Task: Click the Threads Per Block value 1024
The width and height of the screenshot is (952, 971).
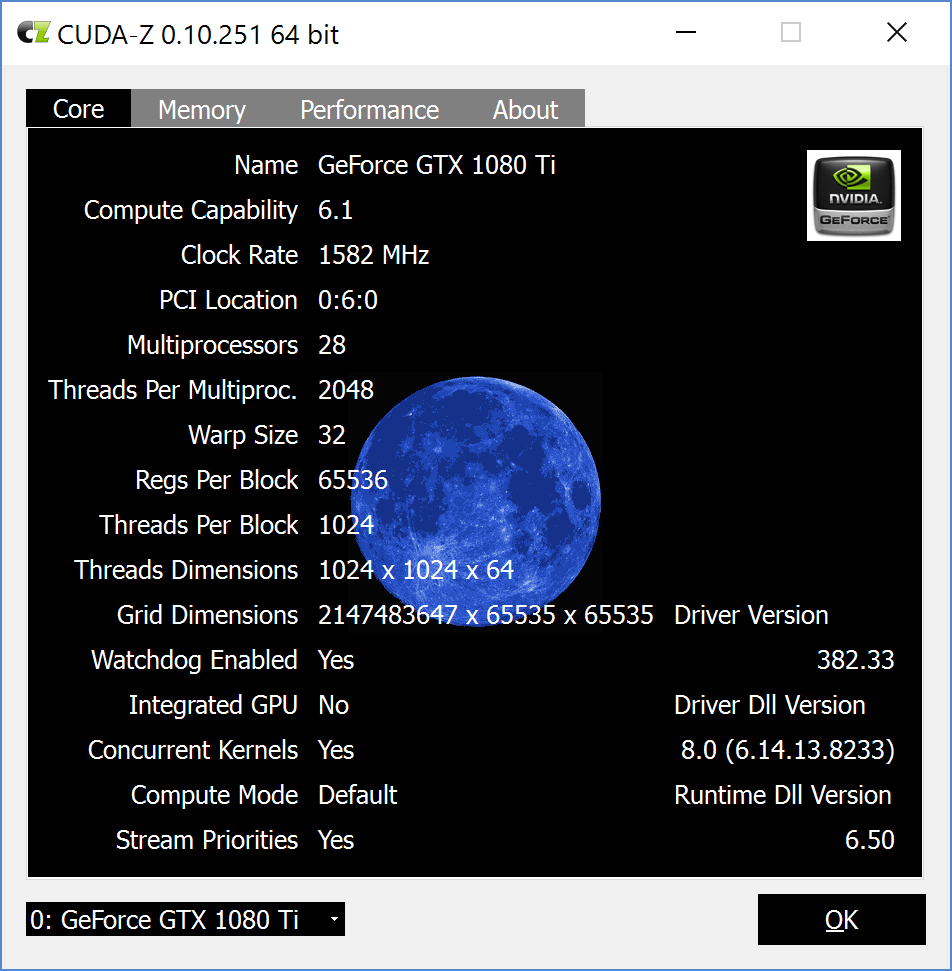Action: [x=346, y=525]
